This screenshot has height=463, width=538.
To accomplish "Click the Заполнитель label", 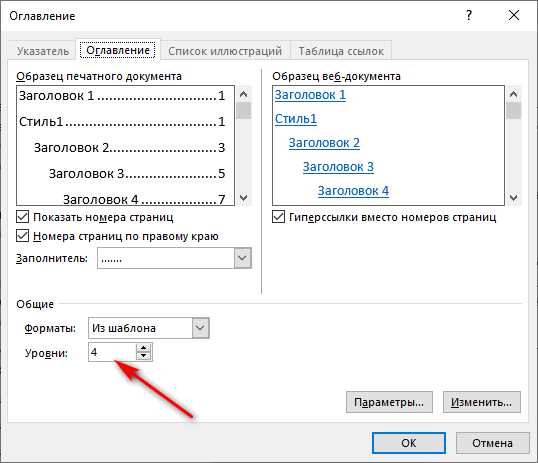I will (x=52, y=258).
